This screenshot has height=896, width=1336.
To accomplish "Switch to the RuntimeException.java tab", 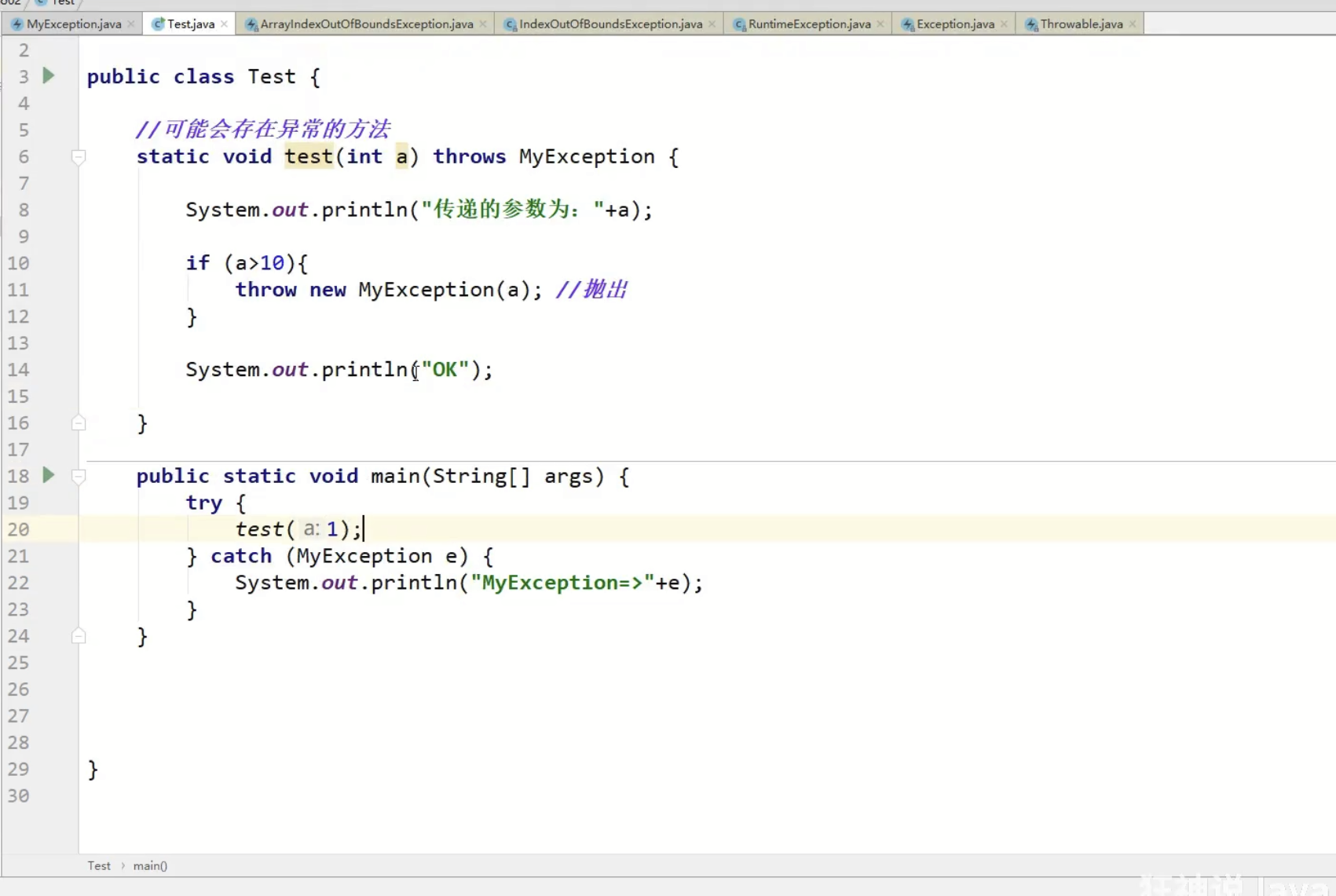I will click(x=809, y=24).
